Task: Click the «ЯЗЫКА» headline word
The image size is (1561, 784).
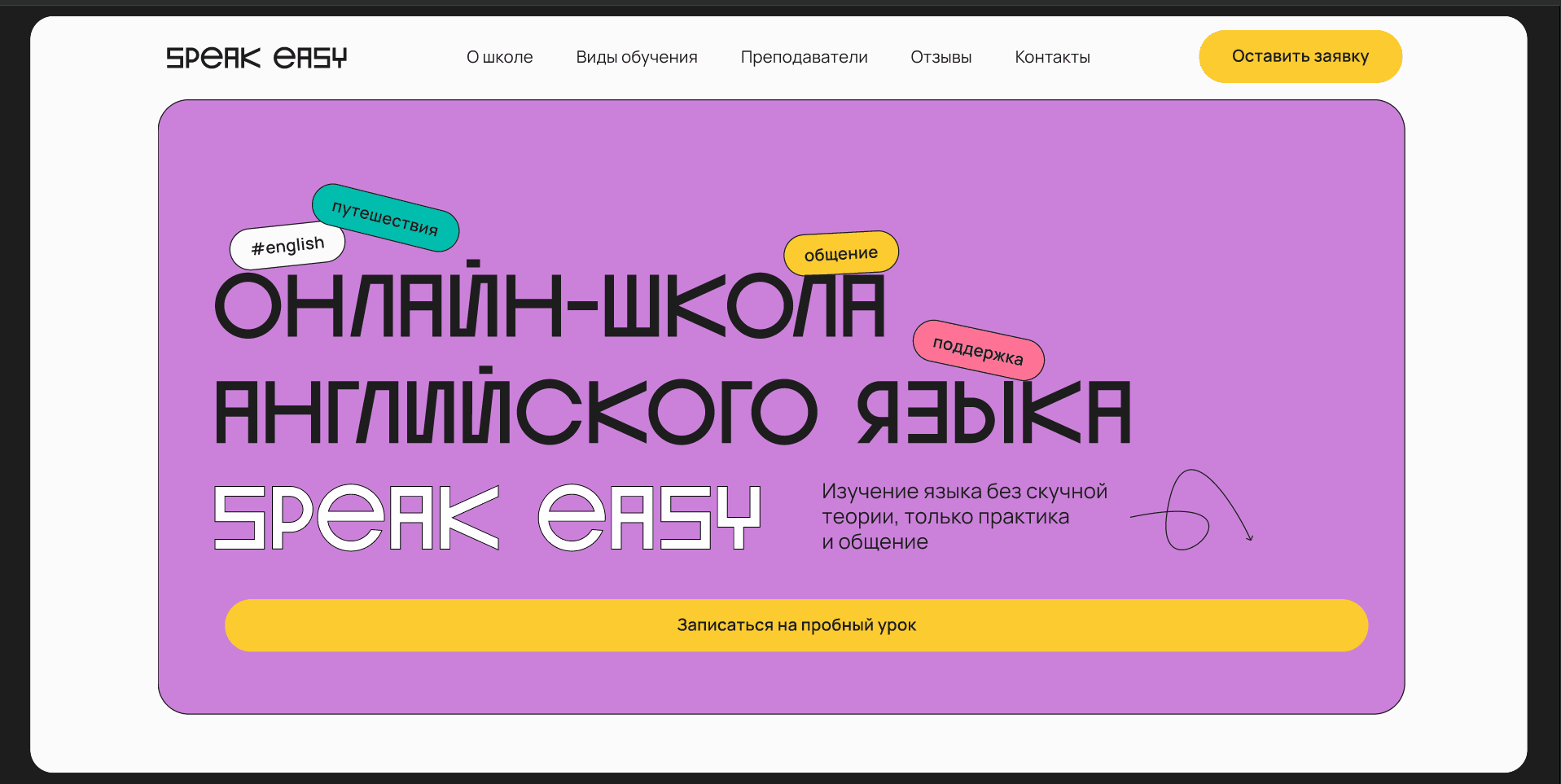Action: (x=993, y=414)
